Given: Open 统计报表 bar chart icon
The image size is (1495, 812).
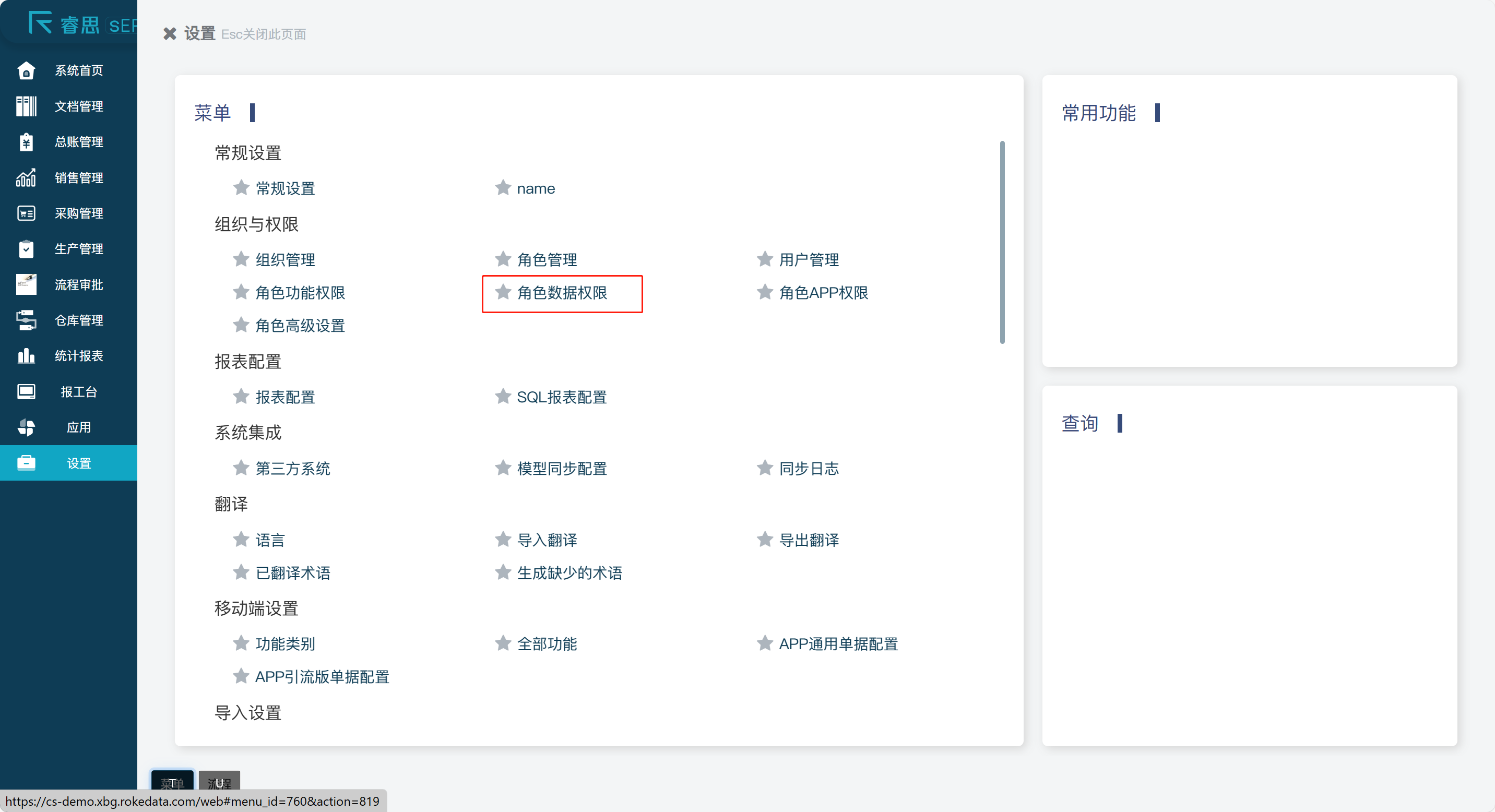Looking at the screenshot, I should (26, 355).
